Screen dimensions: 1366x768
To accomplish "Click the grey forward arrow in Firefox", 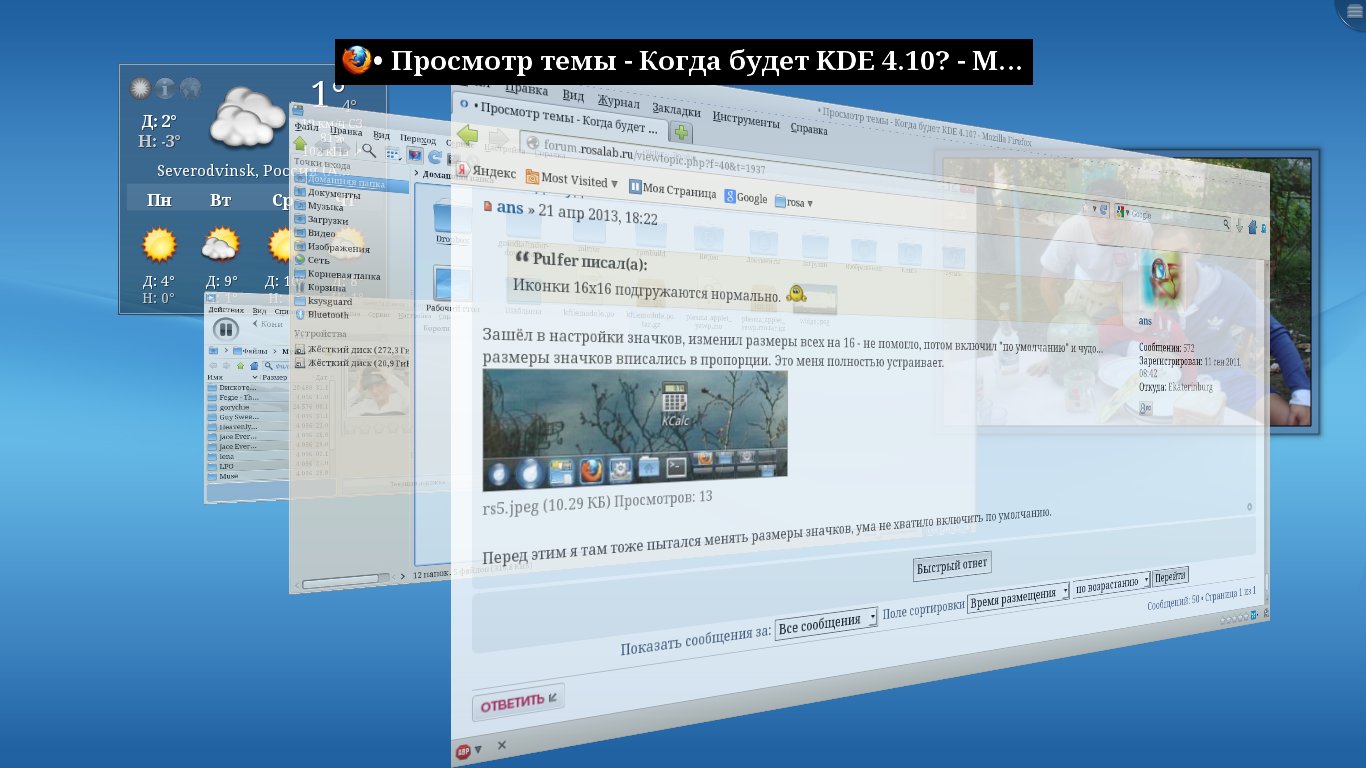I will click(497, 136).
